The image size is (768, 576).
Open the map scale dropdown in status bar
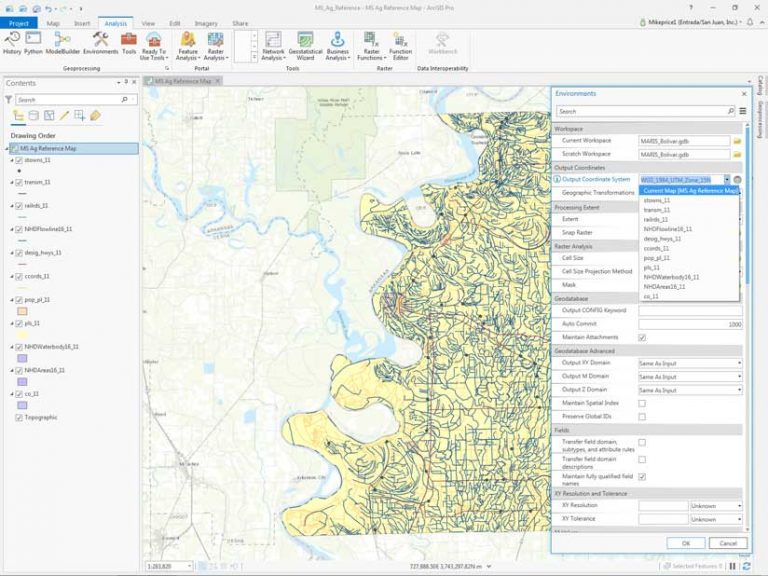click(190, 566)
